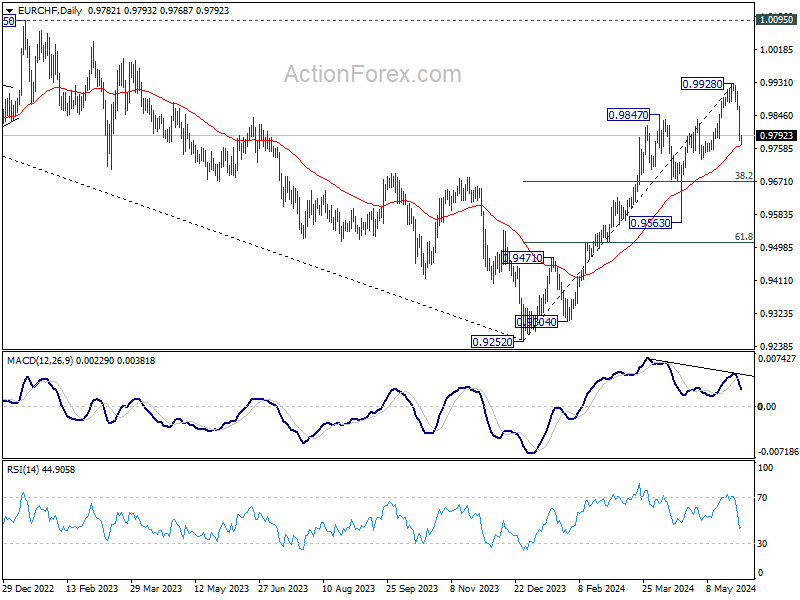Click the 29 Dec 2022 date label

pos(28,588)
